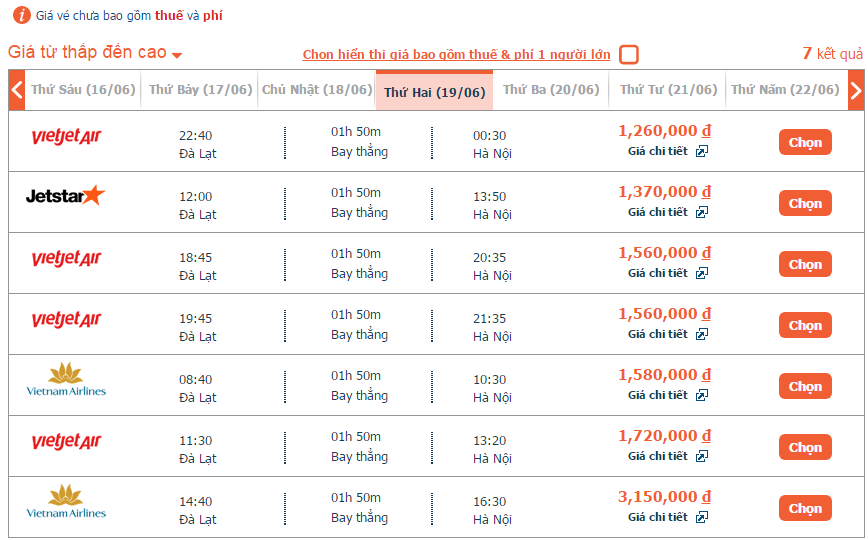Open price detail icon for 3,150,000 flight
The width and height of the screenshot is (868, 540).
(702, 517)
